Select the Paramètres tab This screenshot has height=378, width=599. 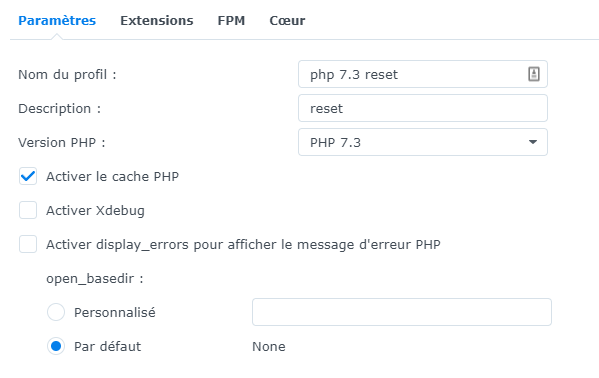pyautogui.click(x=57, y=21)
